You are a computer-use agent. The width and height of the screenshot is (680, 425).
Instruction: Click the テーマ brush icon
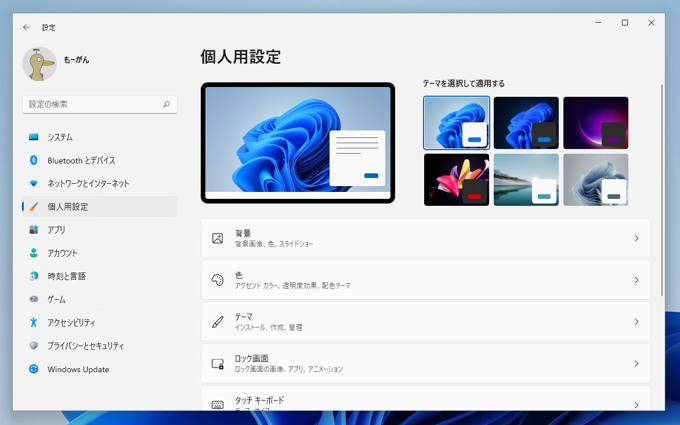(217, 322)
